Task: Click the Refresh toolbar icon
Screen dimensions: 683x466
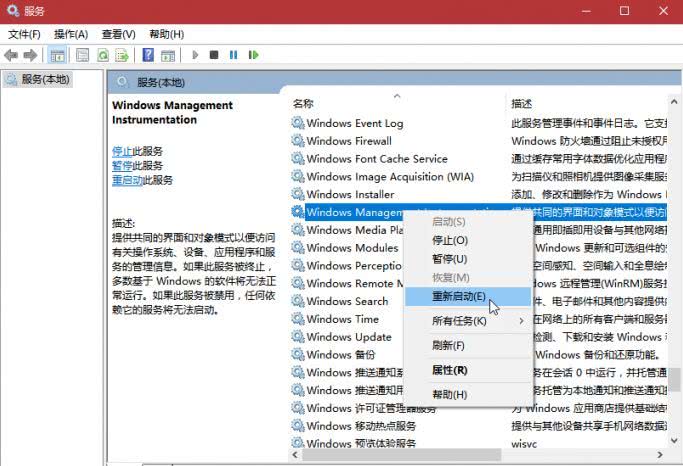Action: click(103, 55)
